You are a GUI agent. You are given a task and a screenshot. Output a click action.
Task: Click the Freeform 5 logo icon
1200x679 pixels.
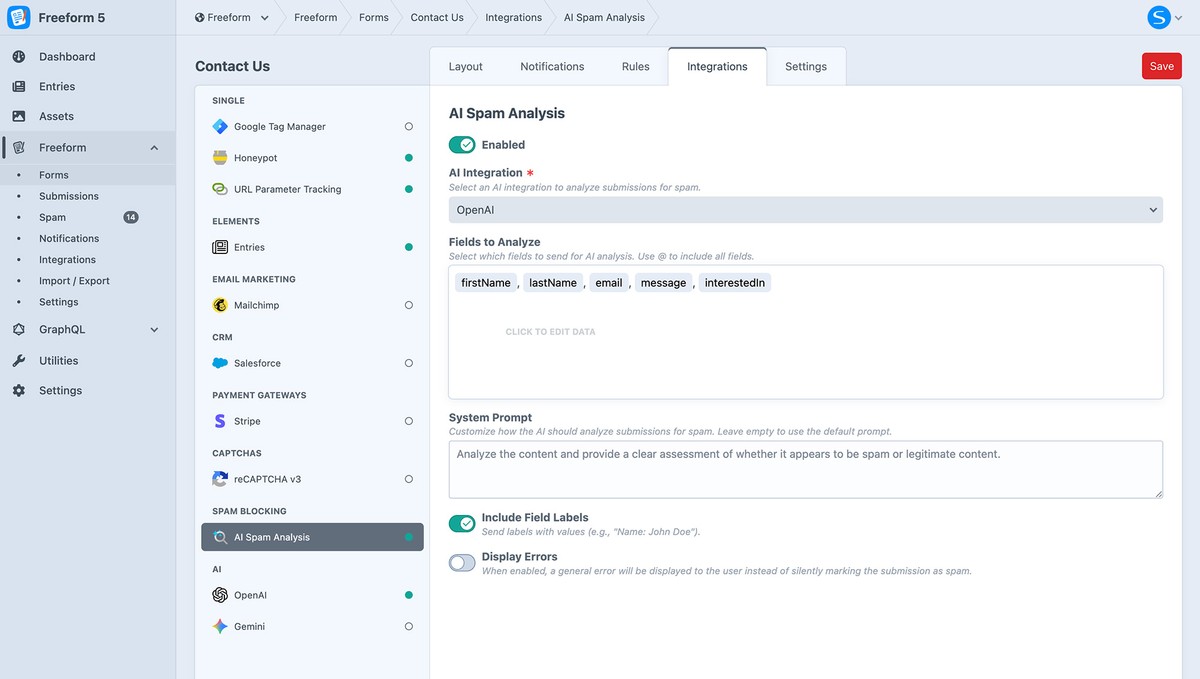pos(18,17)
